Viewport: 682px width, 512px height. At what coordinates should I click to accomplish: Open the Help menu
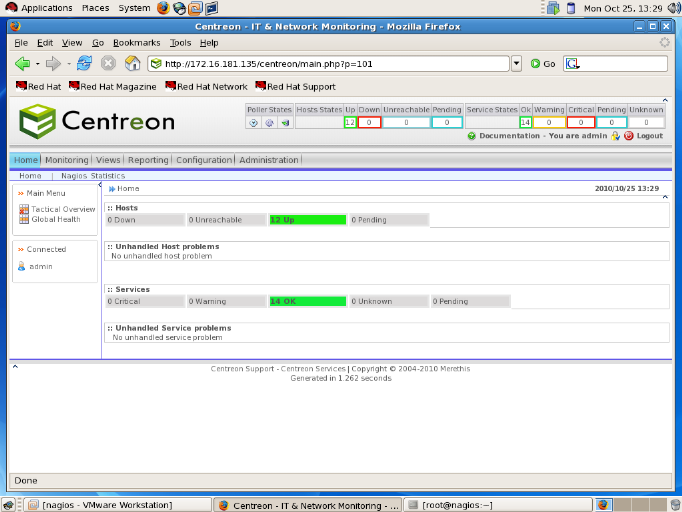pos(209,43)
